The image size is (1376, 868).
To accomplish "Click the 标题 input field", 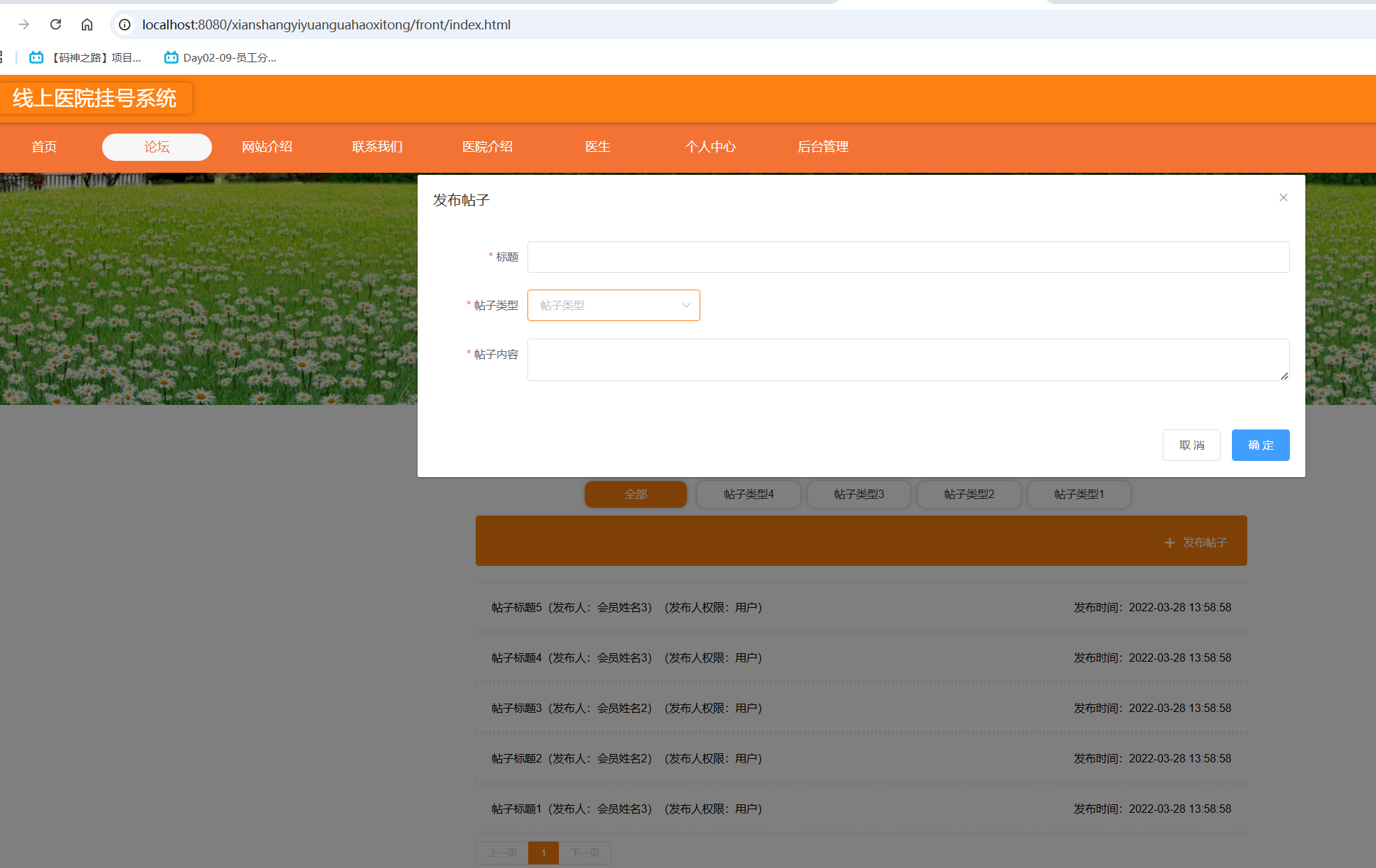I will (x=907, y=257).
